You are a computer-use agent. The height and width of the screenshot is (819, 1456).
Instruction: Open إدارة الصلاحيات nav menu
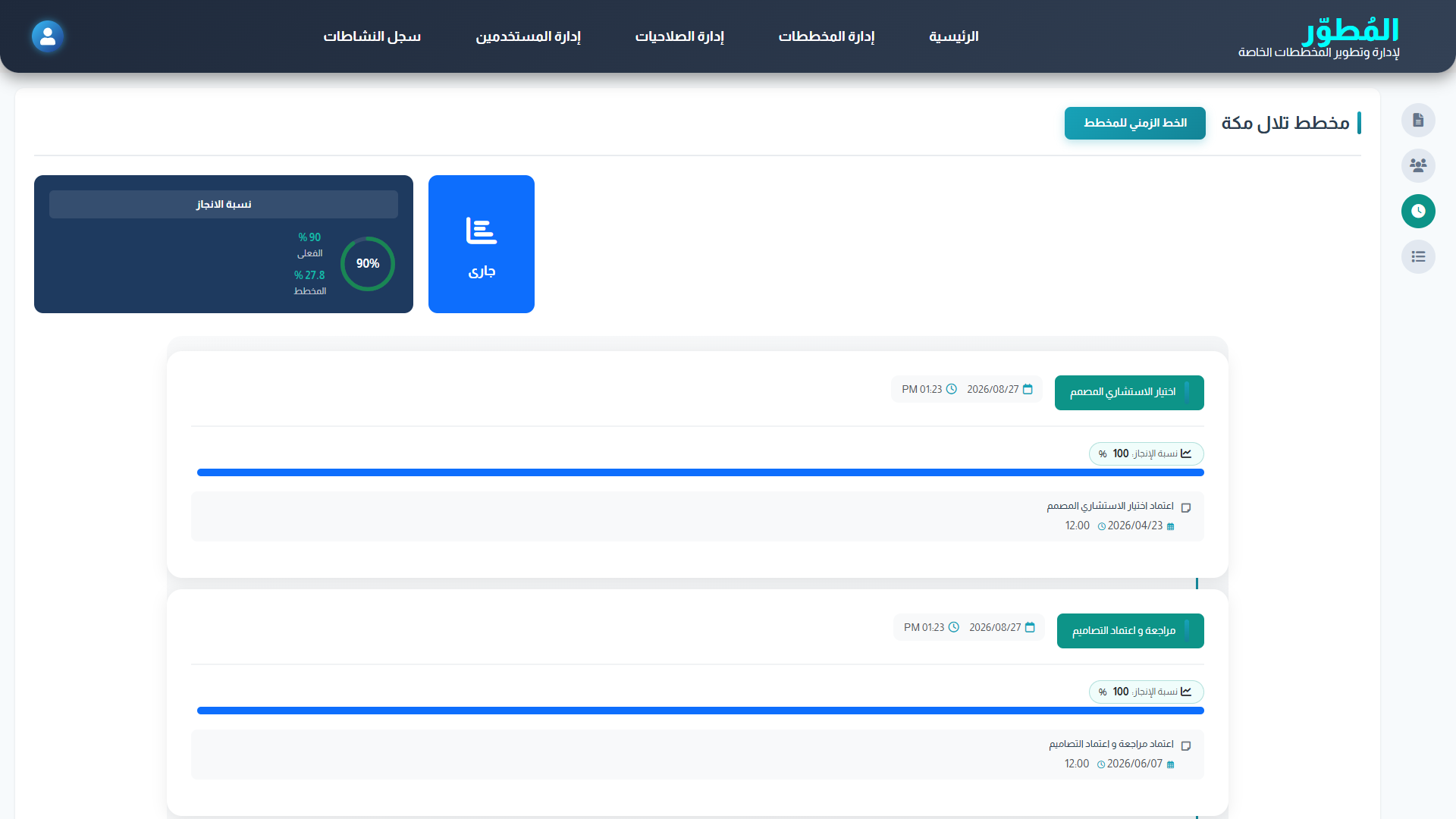point(679,36)
